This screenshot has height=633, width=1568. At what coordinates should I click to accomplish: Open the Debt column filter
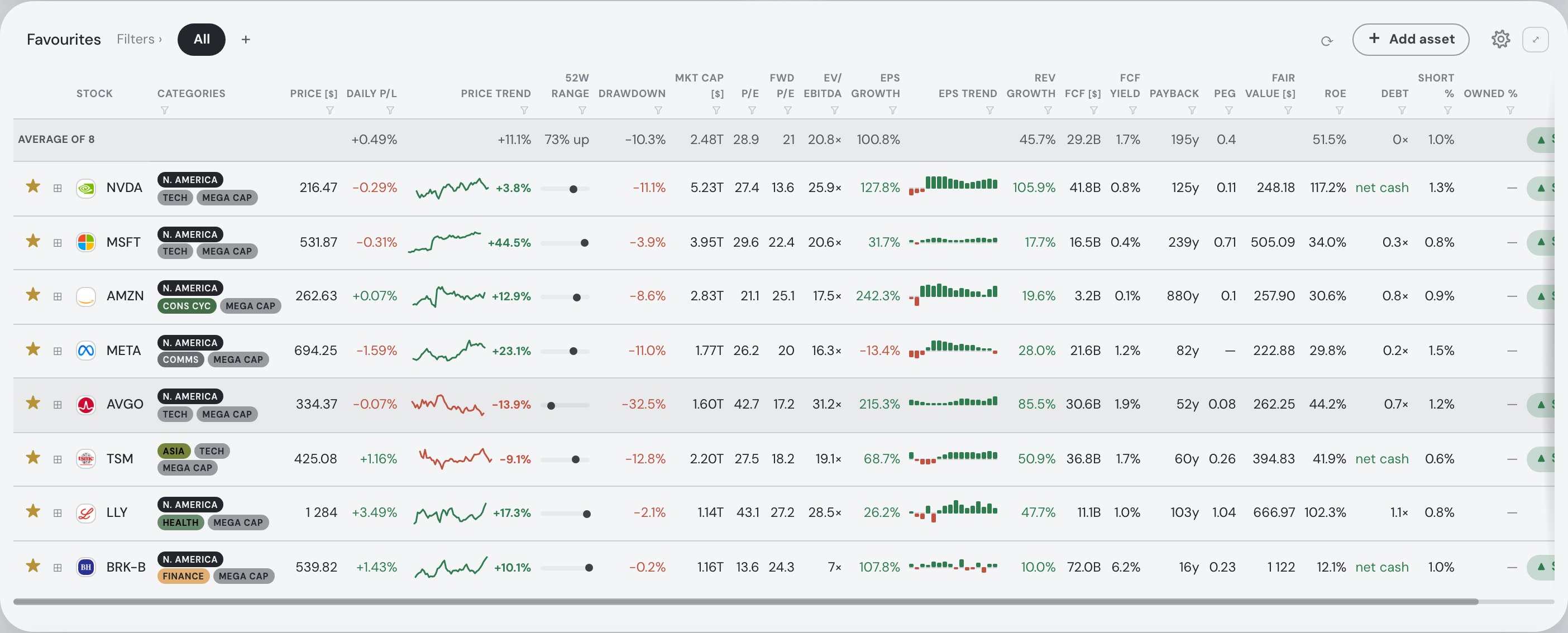(x=1402, y=110)
